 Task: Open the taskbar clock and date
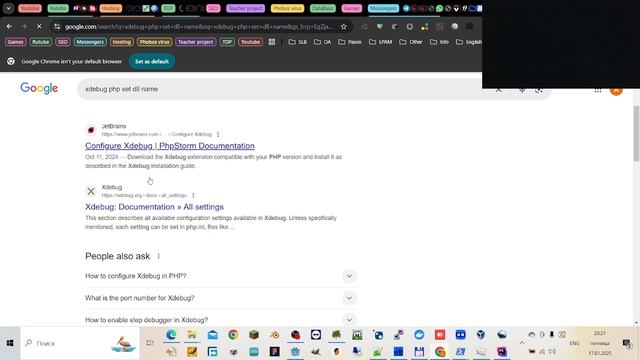click(600, 343)
